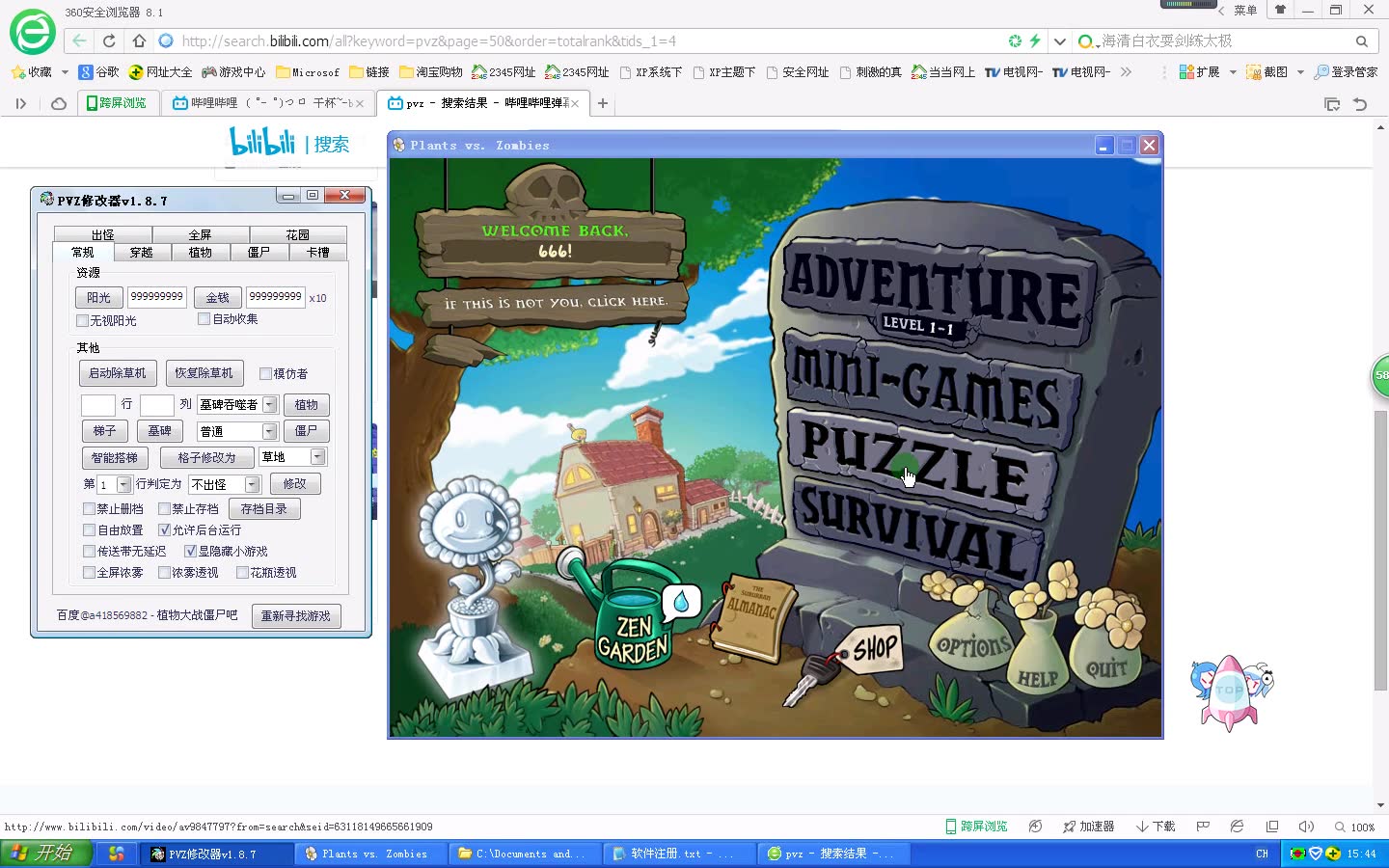
Task: Show more bookmarks with the double chevron
Action: [1126, 72]
